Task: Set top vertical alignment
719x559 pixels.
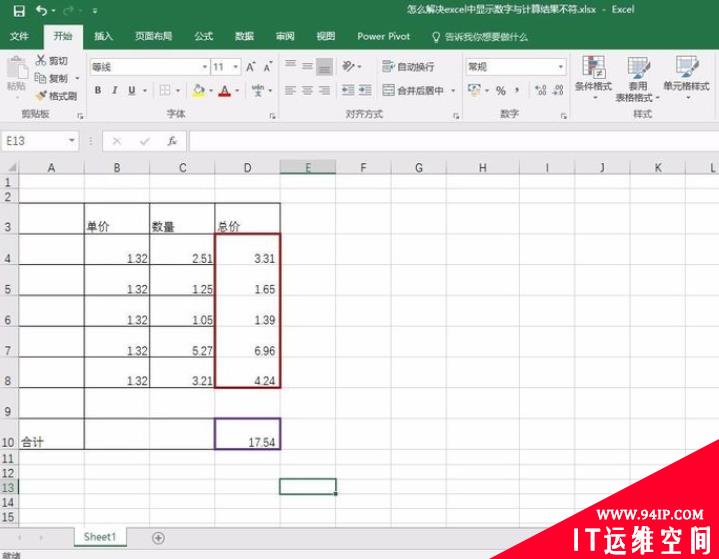Action: (290, 64)
